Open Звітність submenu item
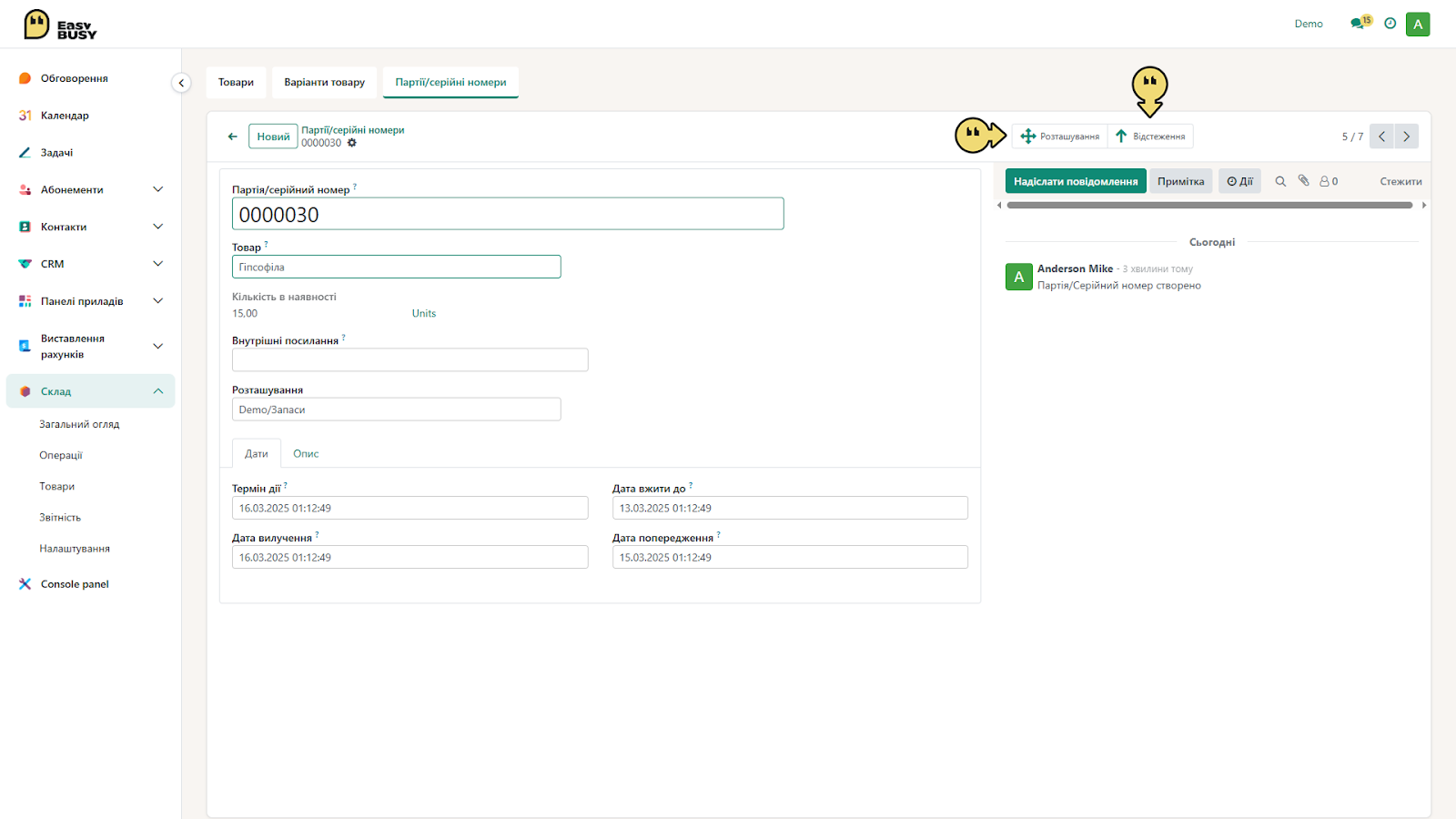The width and height of the screenshot is (1456, 819). click(x=60, y=518)
